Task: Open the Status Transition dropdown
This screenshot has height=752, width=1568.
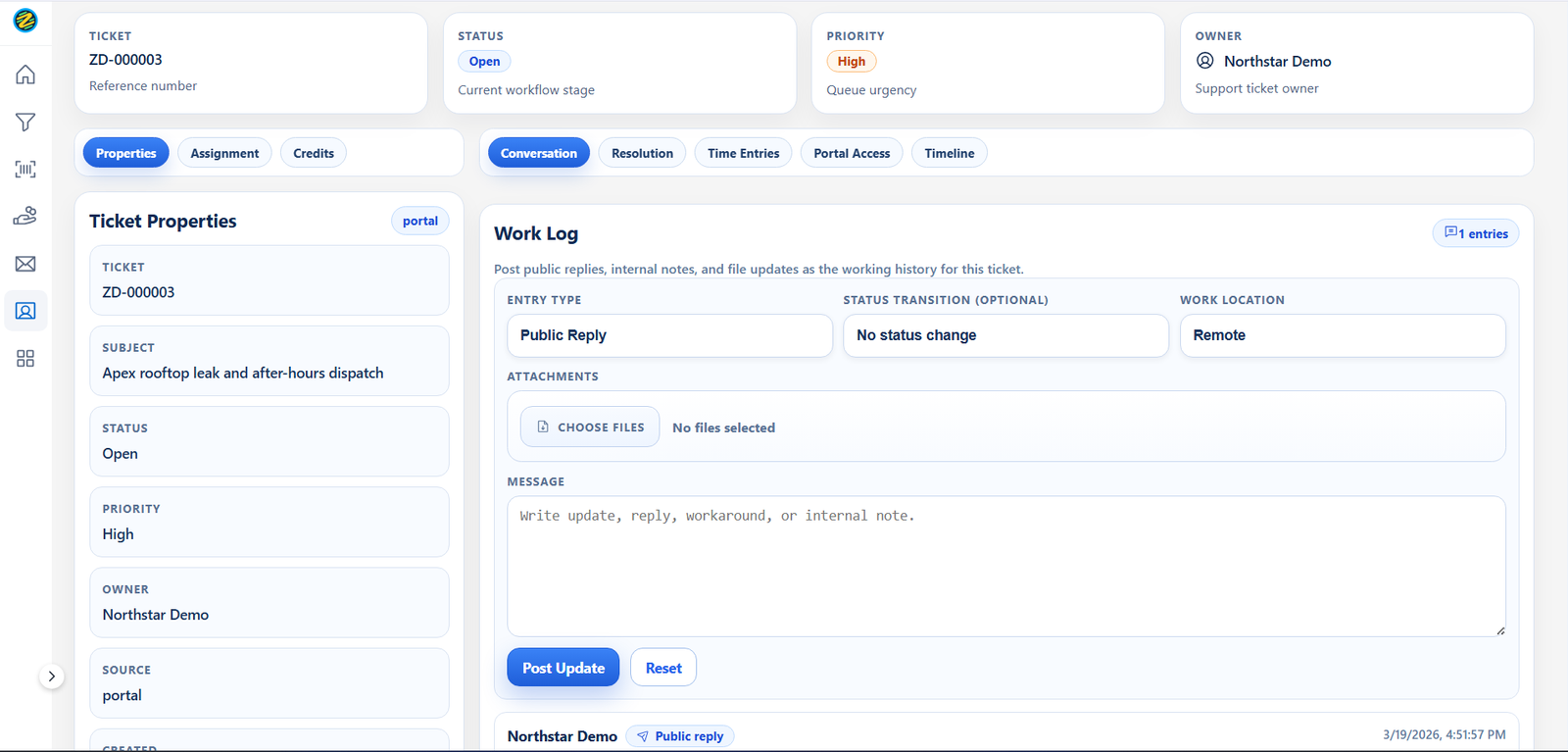Action: tap(1005, 335)
